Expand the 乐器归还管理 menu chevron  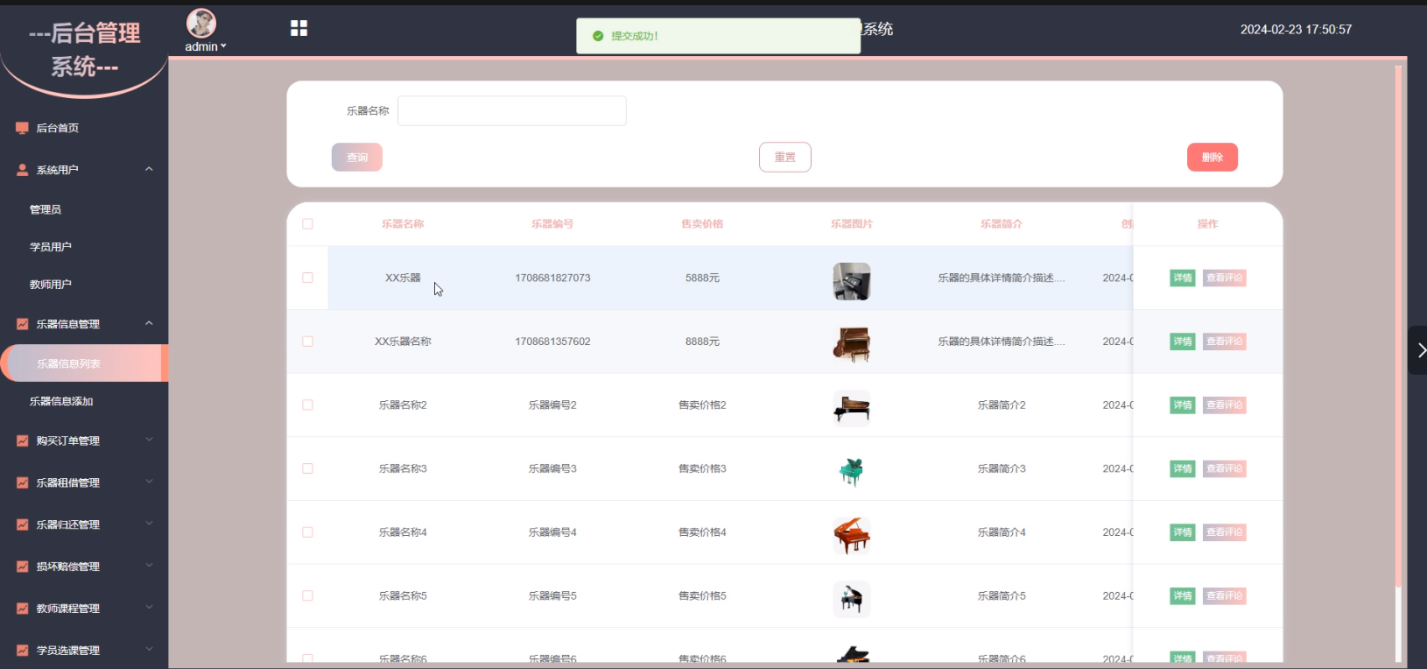pyautogui.click(x=149, y=524)
